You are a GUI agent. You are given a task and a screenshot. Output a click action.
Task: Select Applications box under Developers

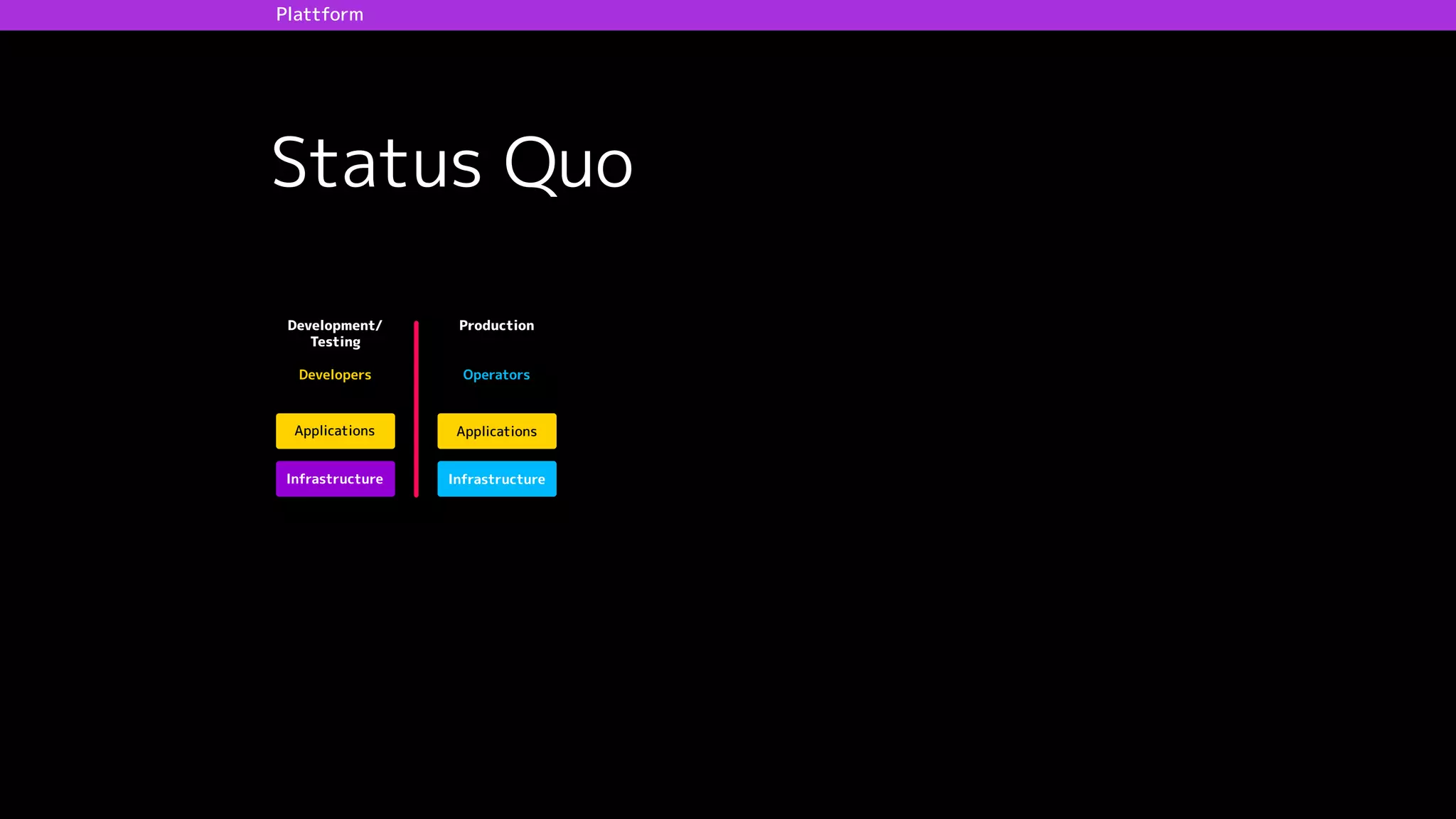335,431
